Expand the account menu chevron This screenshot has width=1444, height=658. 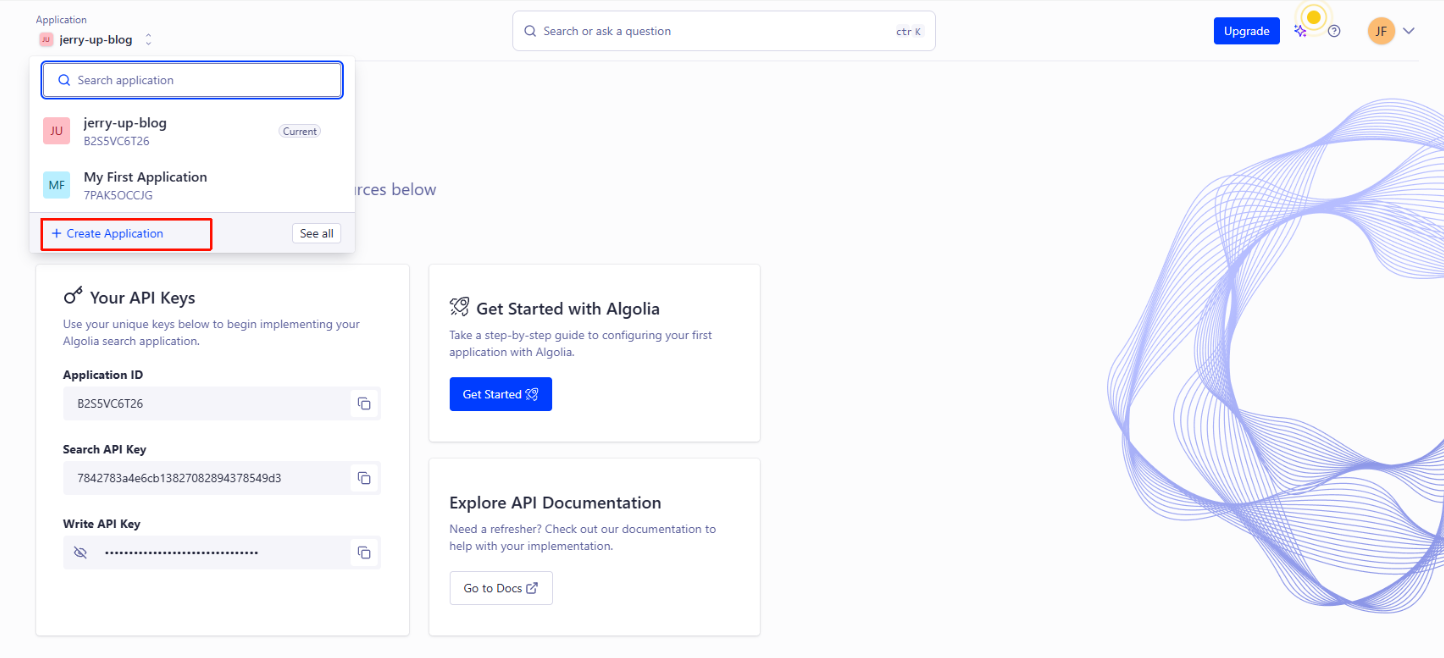coord(1409,31)
